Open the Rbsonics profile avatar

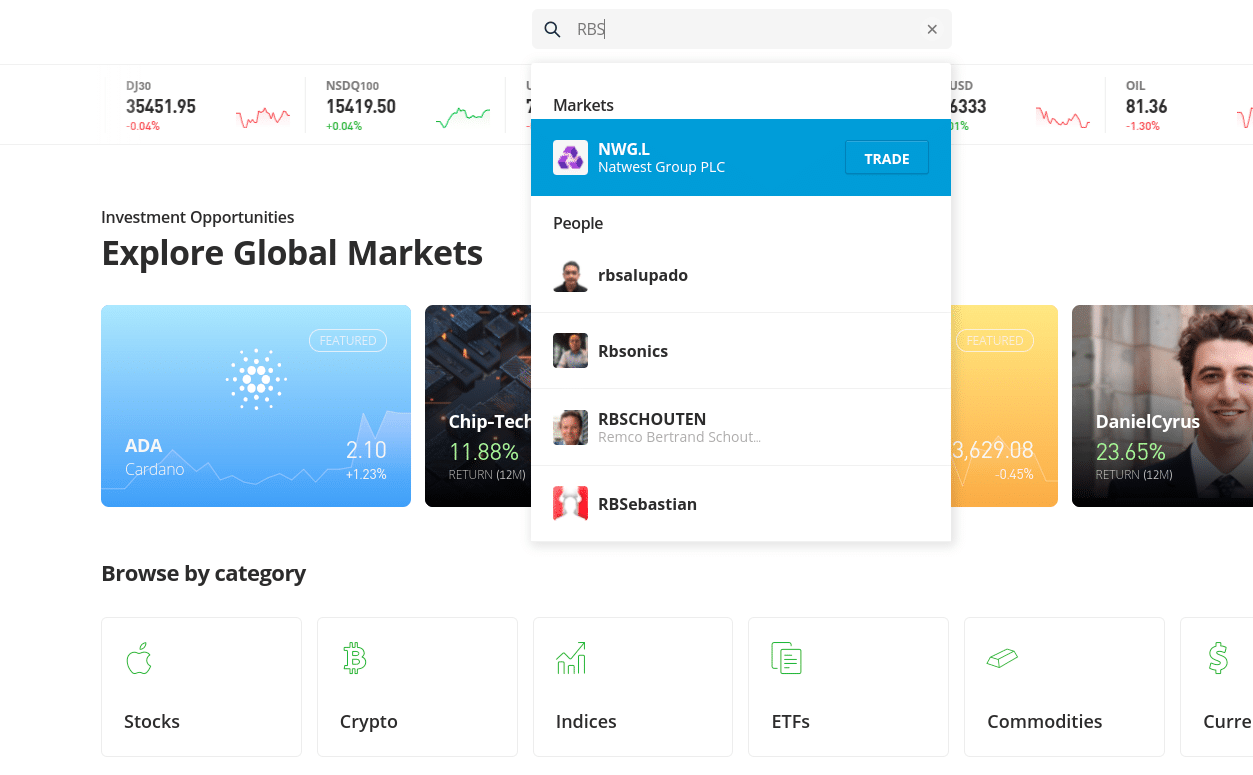(x=570, y=351)
